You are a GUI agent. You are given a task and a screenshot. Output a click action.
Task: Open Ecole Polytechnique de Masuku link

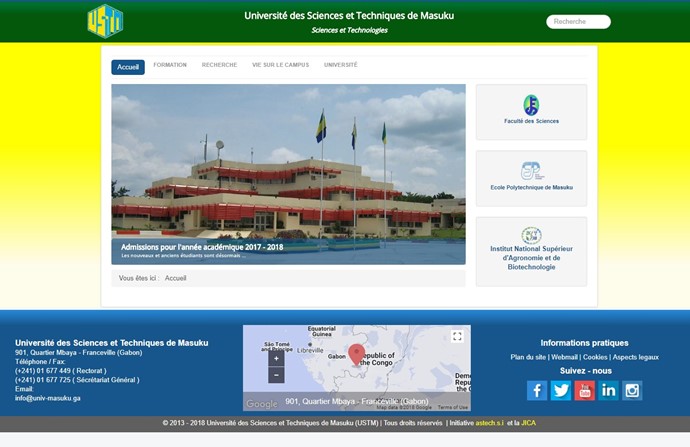(531, 187)
